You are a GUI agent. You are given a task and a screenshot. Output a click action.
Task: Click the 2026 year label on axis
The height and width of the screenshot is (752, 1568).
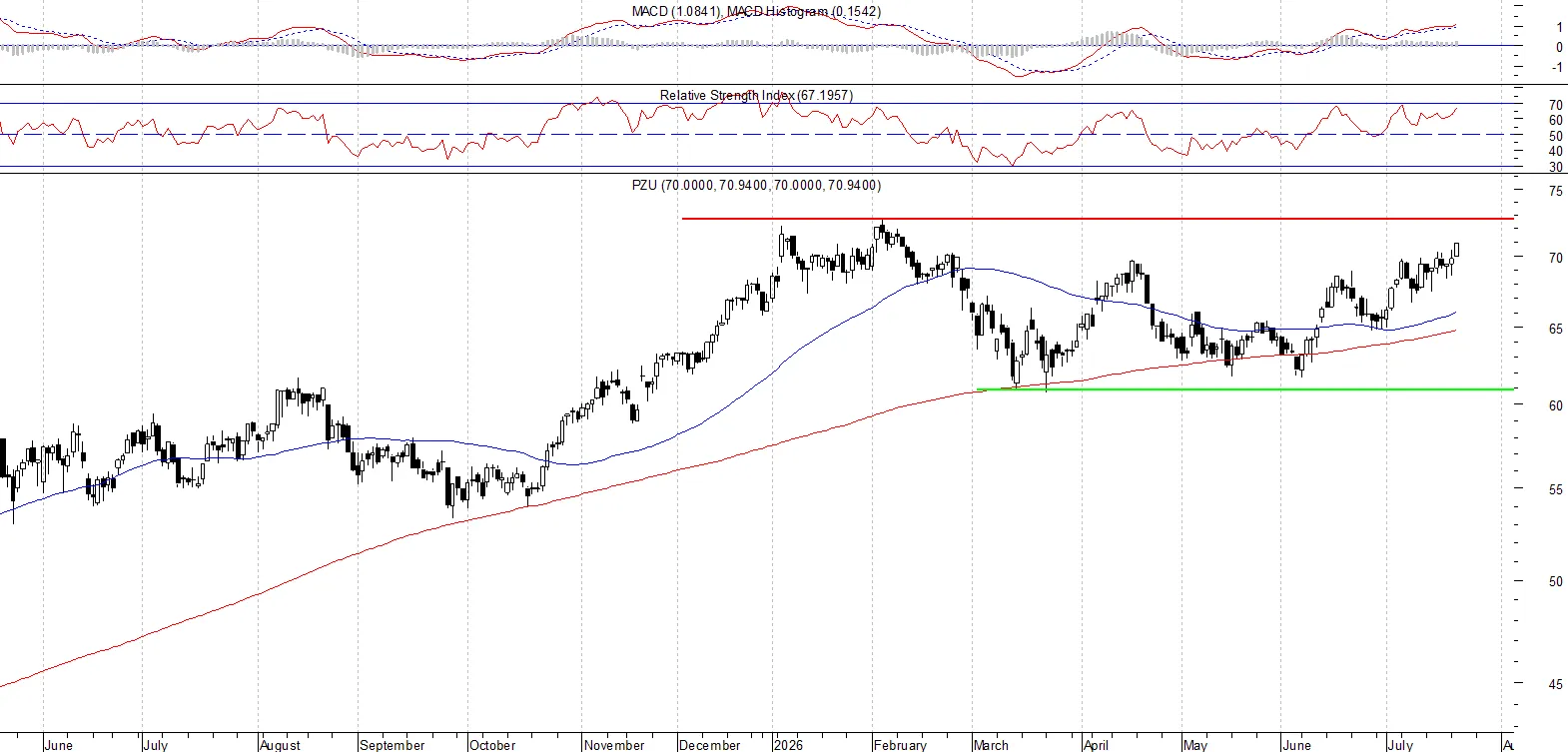tap(788, 745)
